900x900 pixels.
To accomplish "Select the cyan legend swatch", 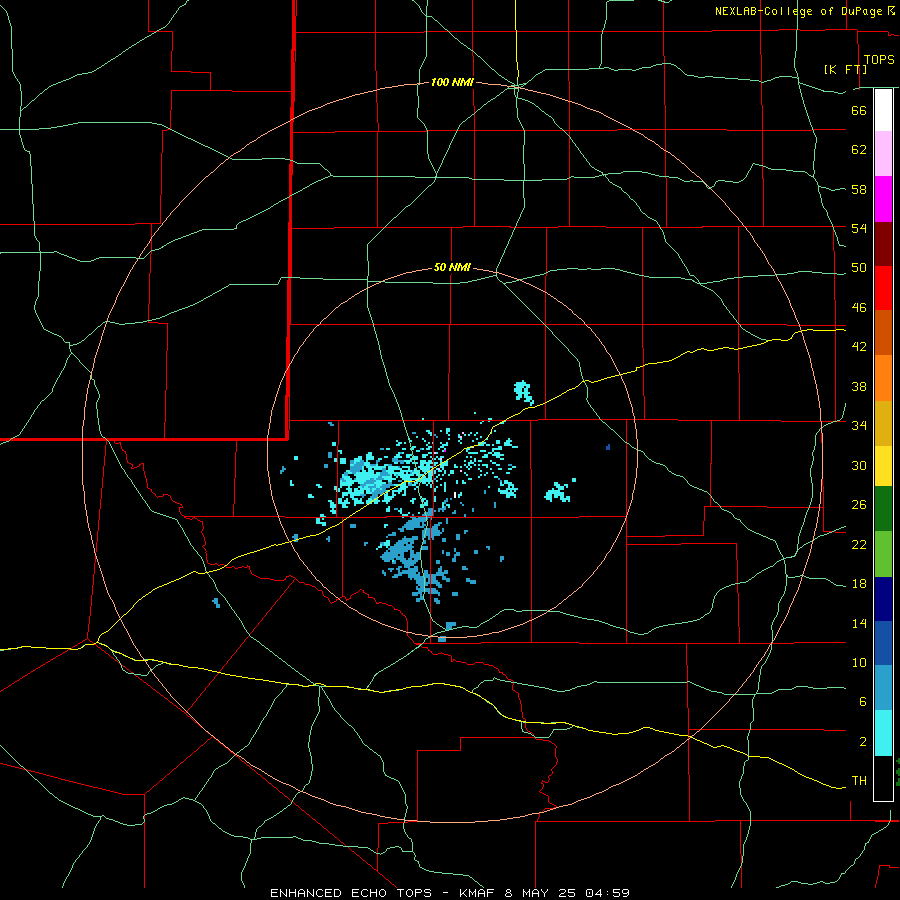I will (883, 733).
